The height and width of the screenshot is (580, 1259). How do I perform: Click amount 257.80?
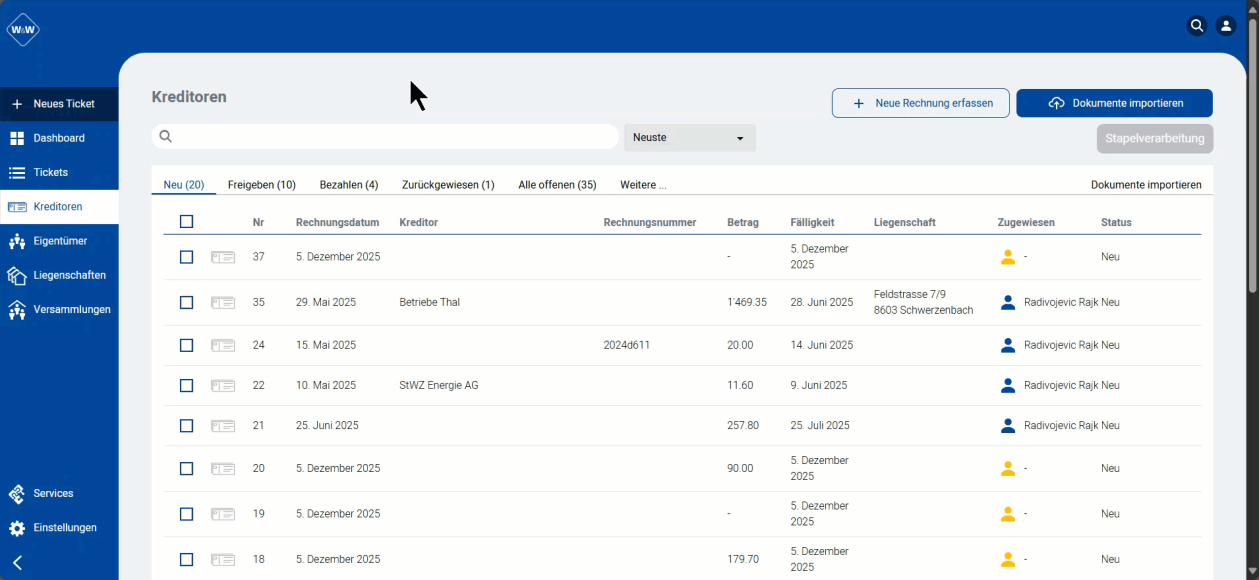point(743,425)
